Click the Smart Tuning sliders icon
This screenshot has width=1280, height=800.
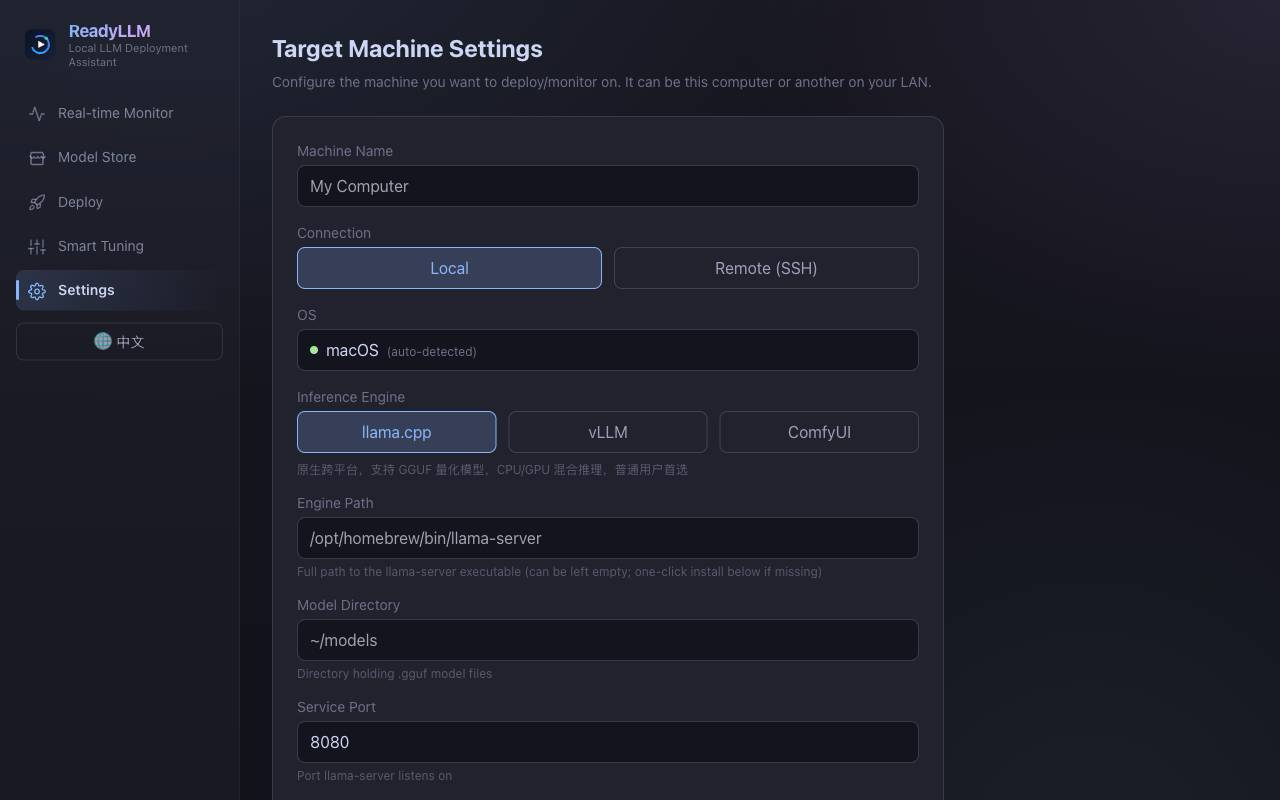pyautogui.click(x=37, y=246)
